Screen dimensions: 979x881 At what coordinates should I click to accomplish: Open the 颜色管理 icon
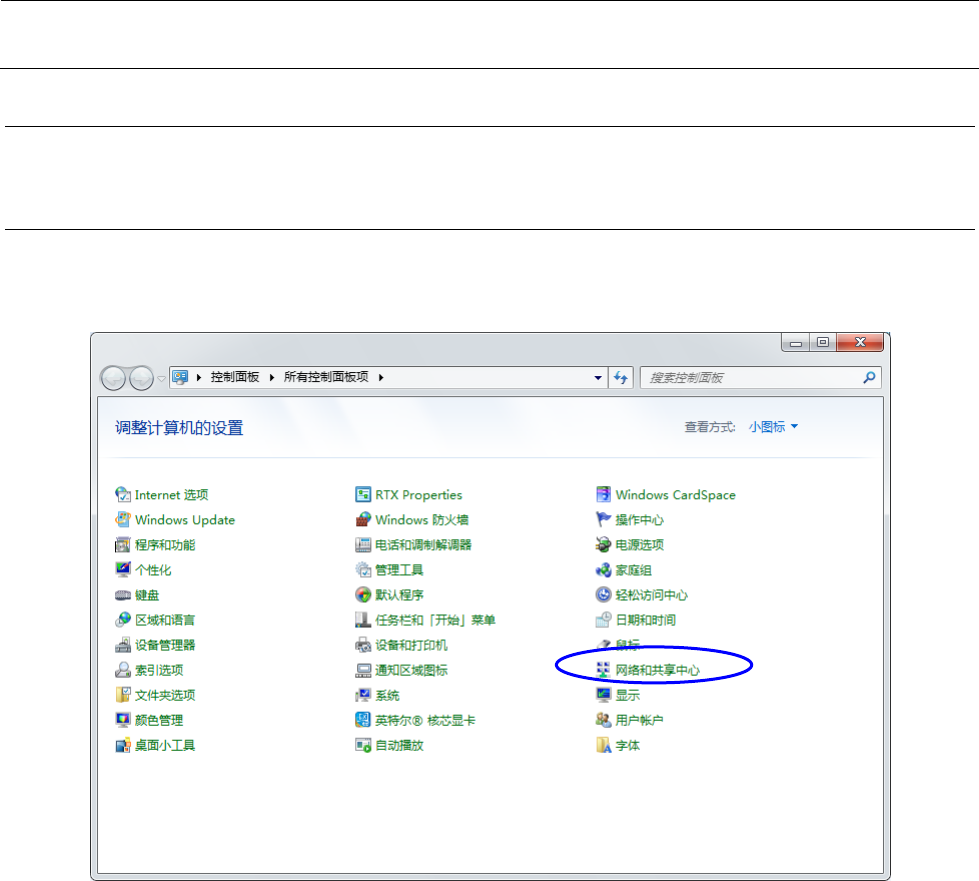[x=123, y=720]
